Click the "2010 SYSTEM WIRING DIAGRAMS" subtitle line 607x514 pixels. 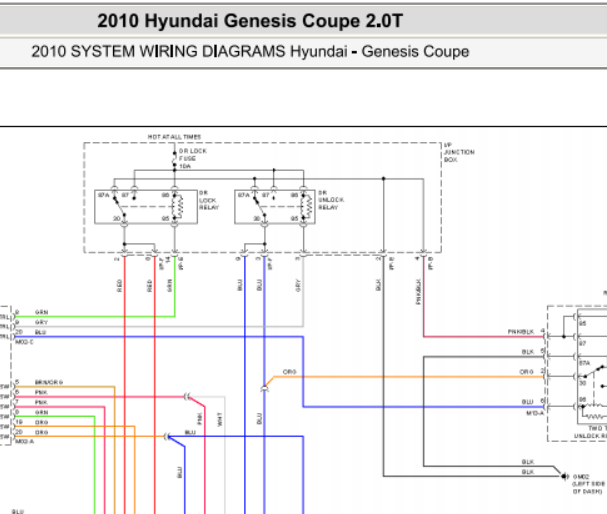click(x=250, y=51)
